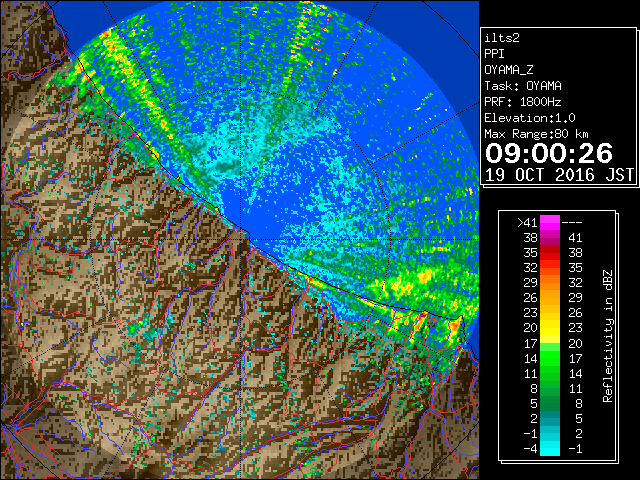
Task: Select the orange swatch for 29 to 32
Action: pos(550,283)
